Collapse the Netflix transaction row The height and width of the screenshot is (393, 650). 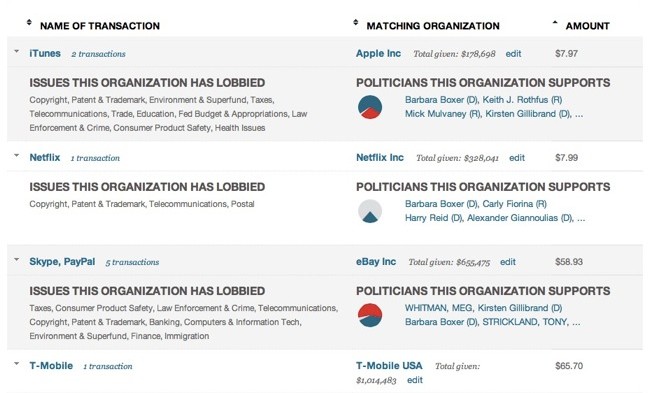tap(17, 155)
